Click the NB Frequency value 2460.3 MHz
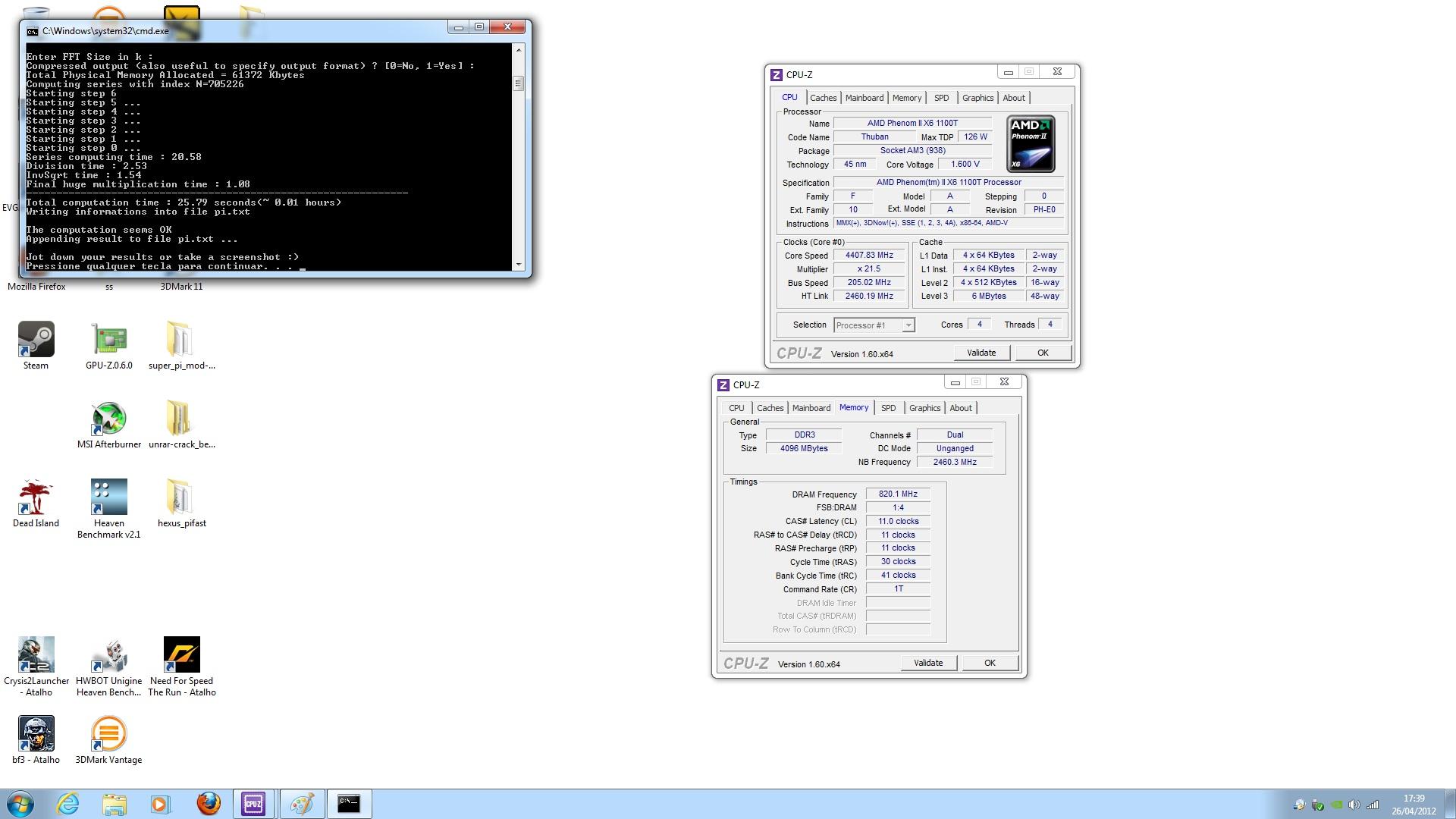The width and height of the screenshot is (1456, 819). tap(955, 462)
